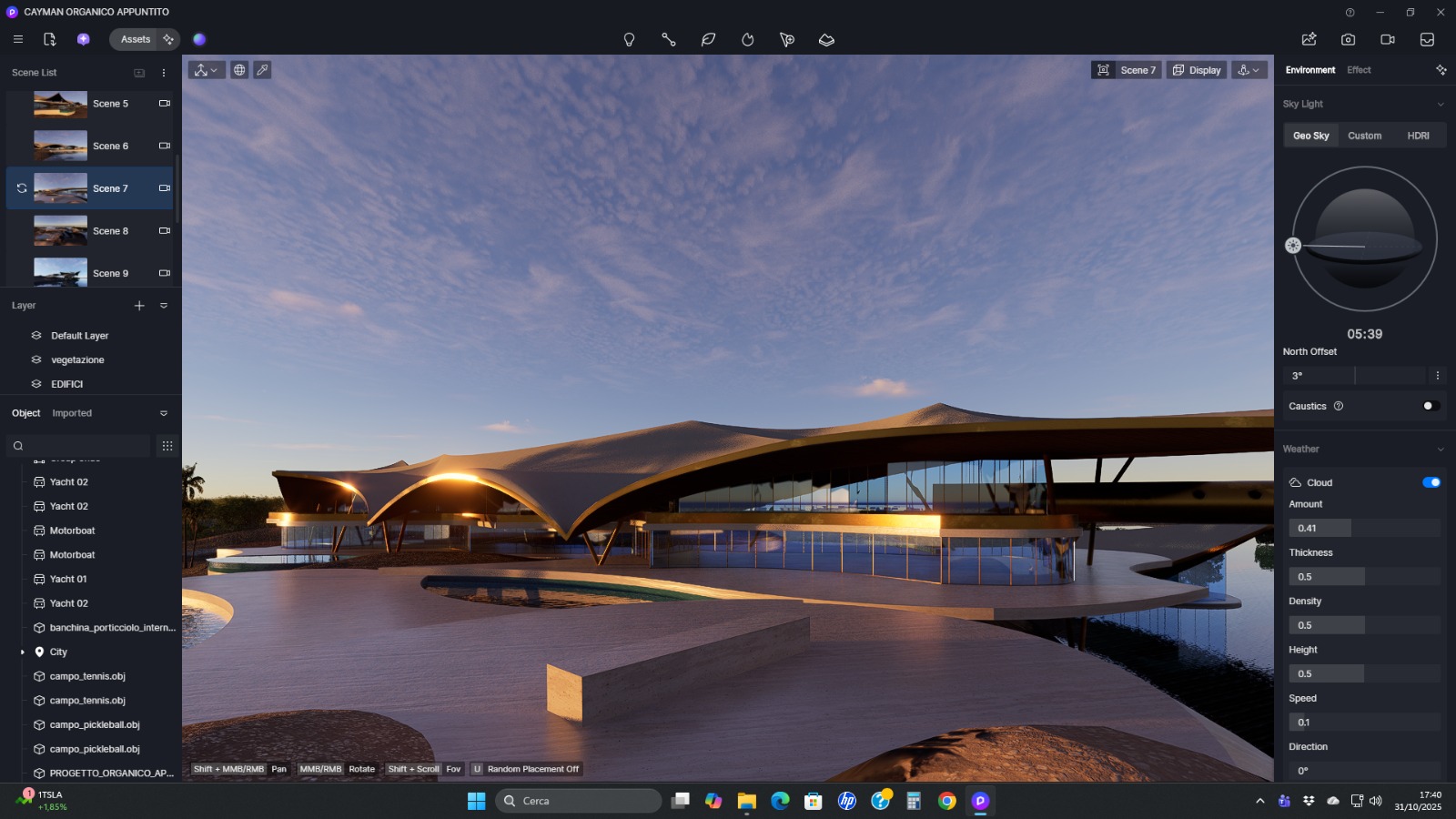1456x819 pixels.
Task: Collapse the Weather section chevron
Action: [x=1440, y=450]
